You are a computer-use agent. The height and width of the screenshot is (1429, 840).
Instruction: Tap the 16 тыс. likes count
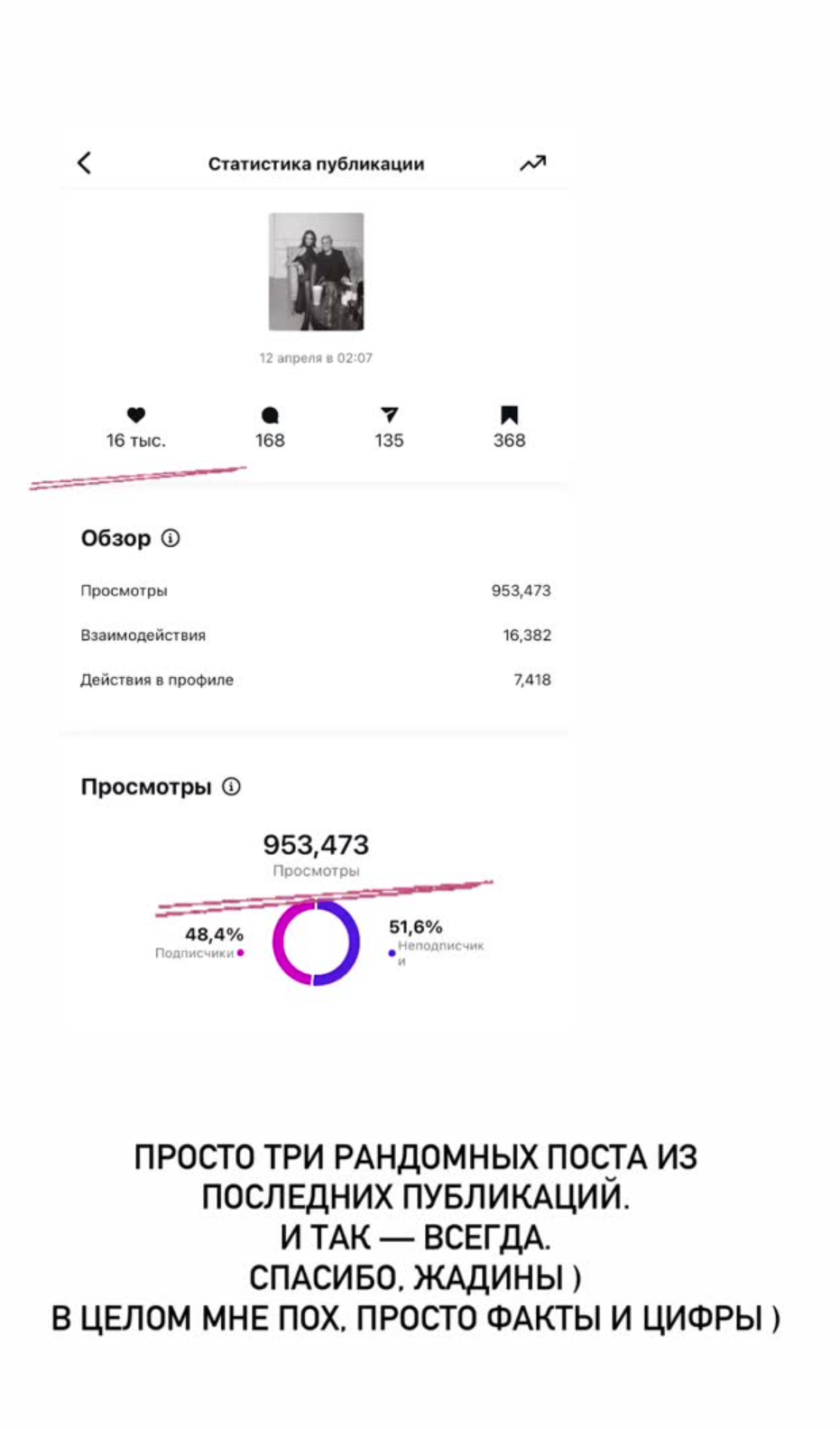point(136,441)
